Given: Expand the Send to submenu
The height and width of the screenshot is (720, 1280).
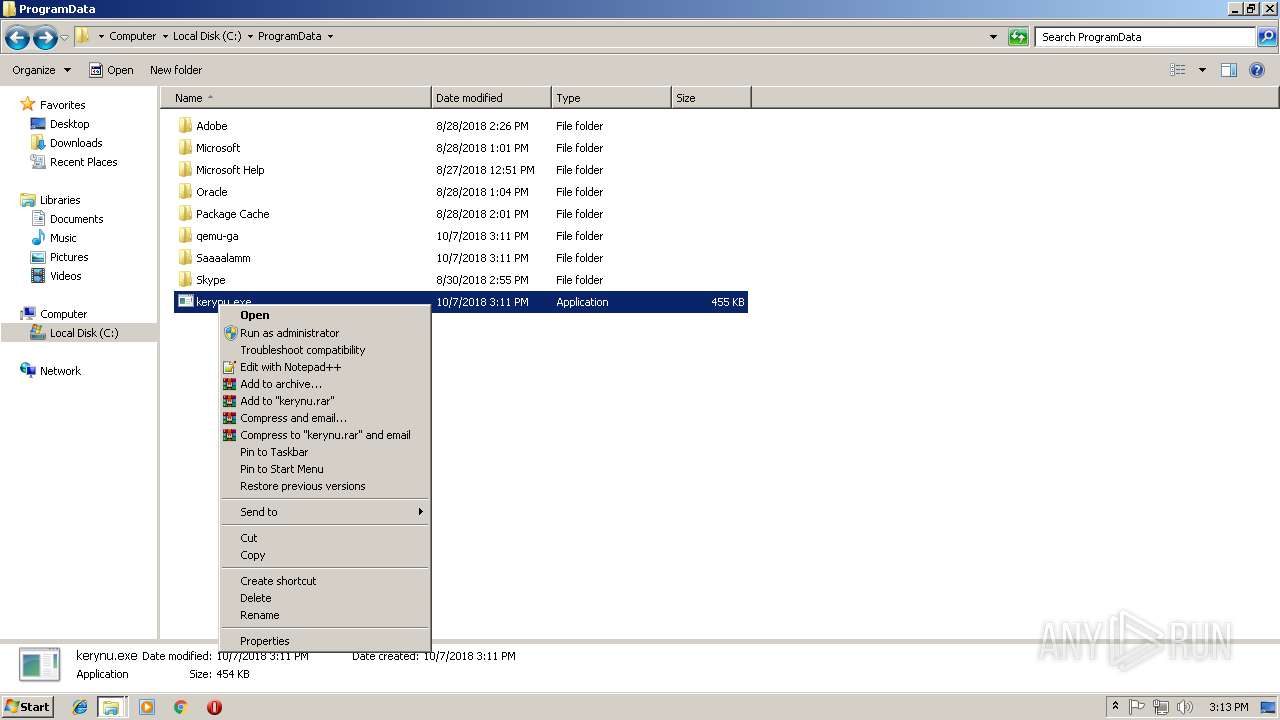Looking at the screenshot, I should pyautogui.click(x=325, y=512).
